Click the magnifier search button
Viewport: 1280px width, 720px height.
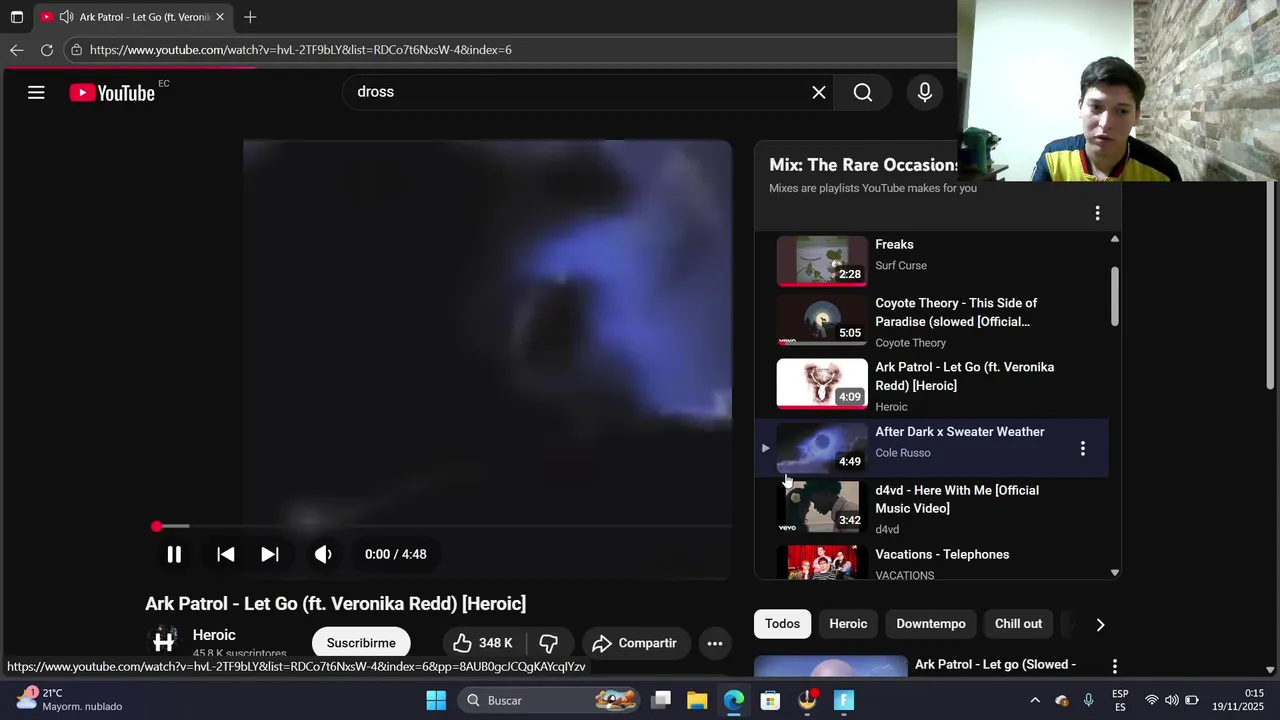coord(863,92)
